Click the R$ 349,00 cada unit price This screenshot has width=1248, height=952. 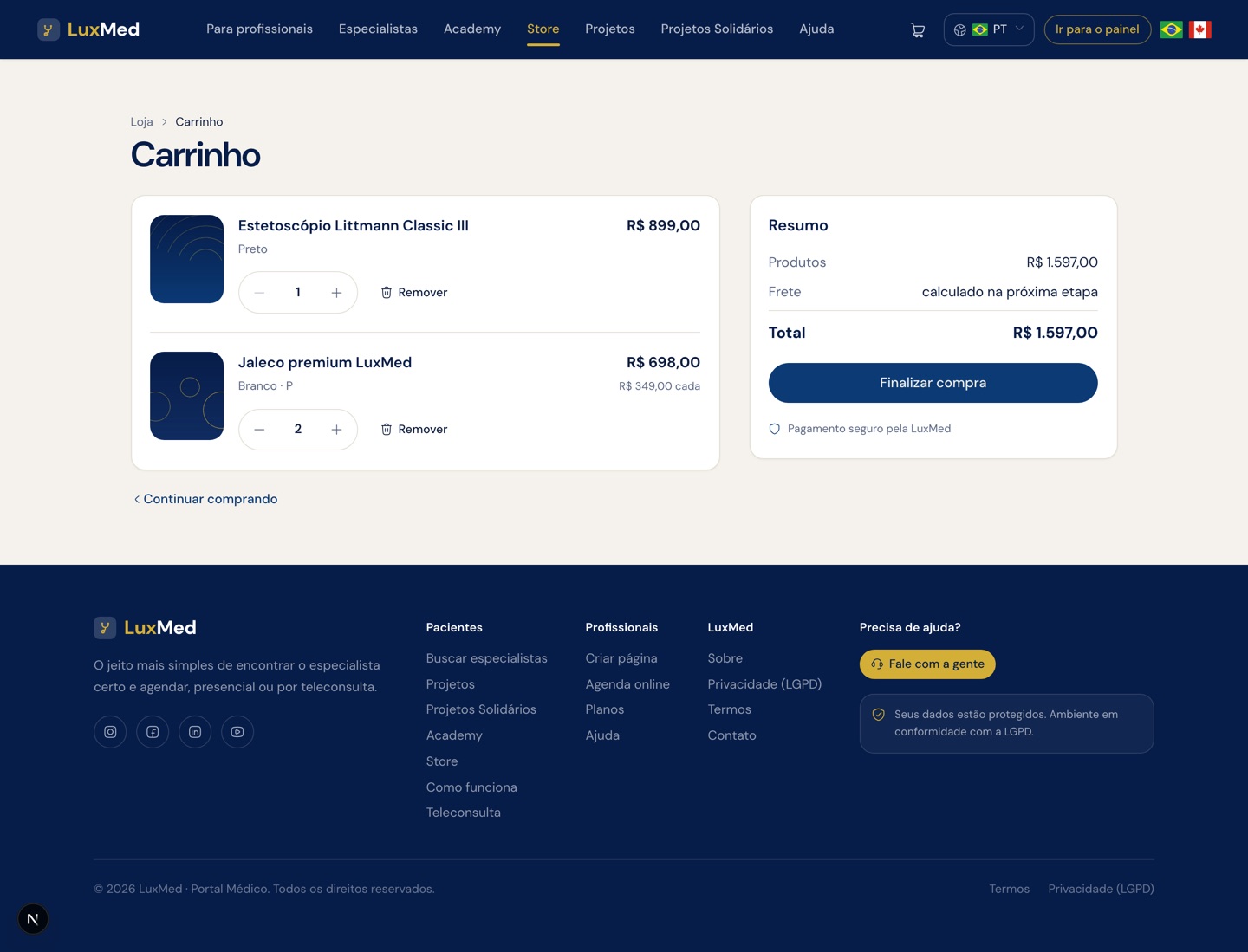[660, 386]
